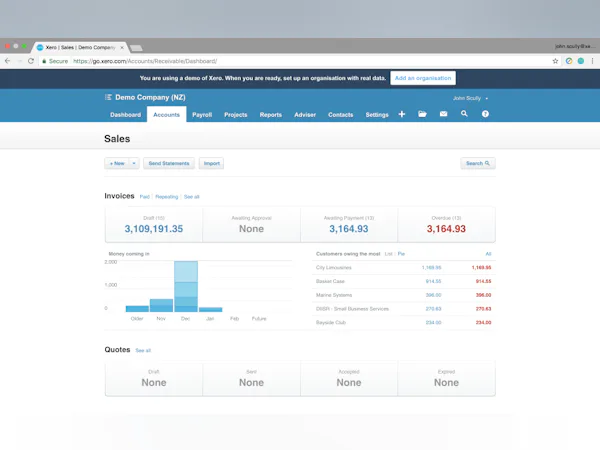Screen dimensions: 600x450
Task: Open the Projects menu
Action: (x=236, y=115)
